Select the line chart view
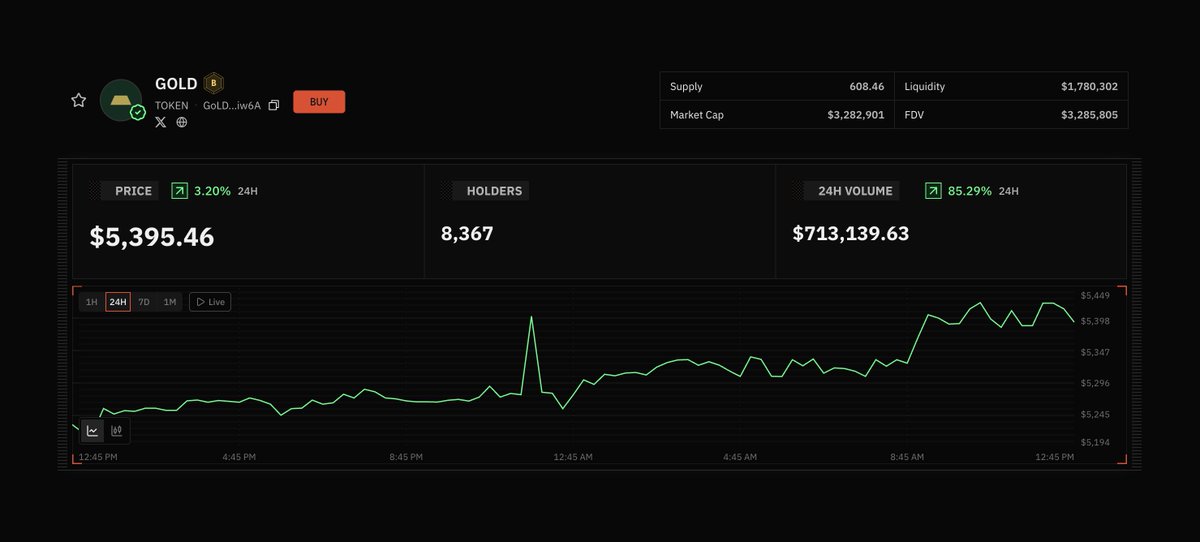 click(x=93, y=431)
